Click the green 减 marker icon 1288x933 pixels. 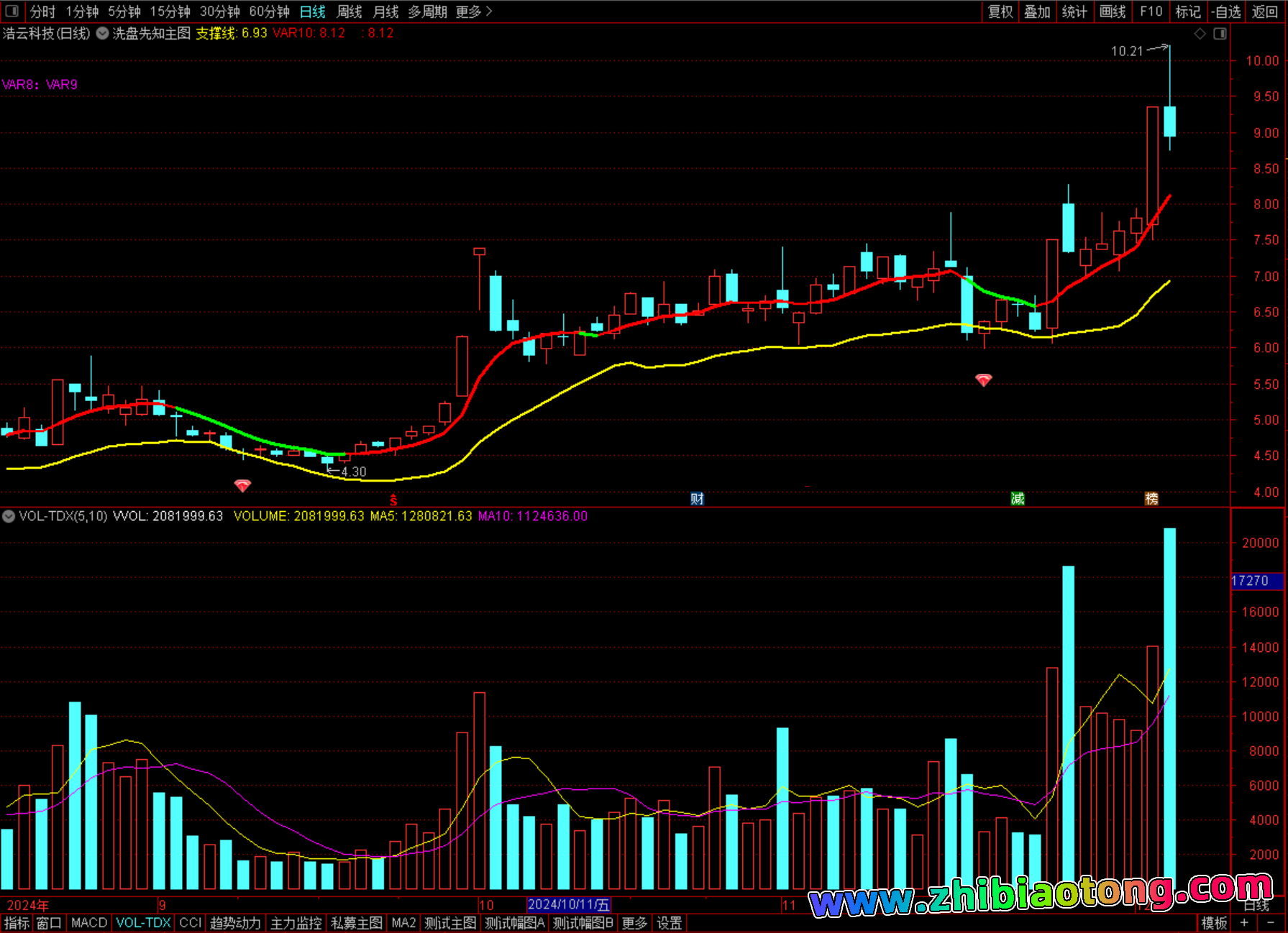click(x=1018, y=499)
